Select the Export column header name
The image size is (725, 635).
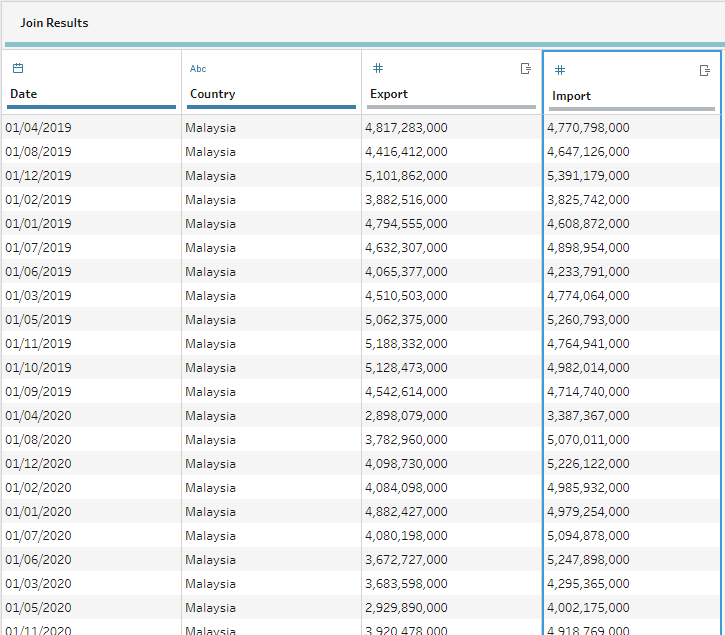click(389, 94)
